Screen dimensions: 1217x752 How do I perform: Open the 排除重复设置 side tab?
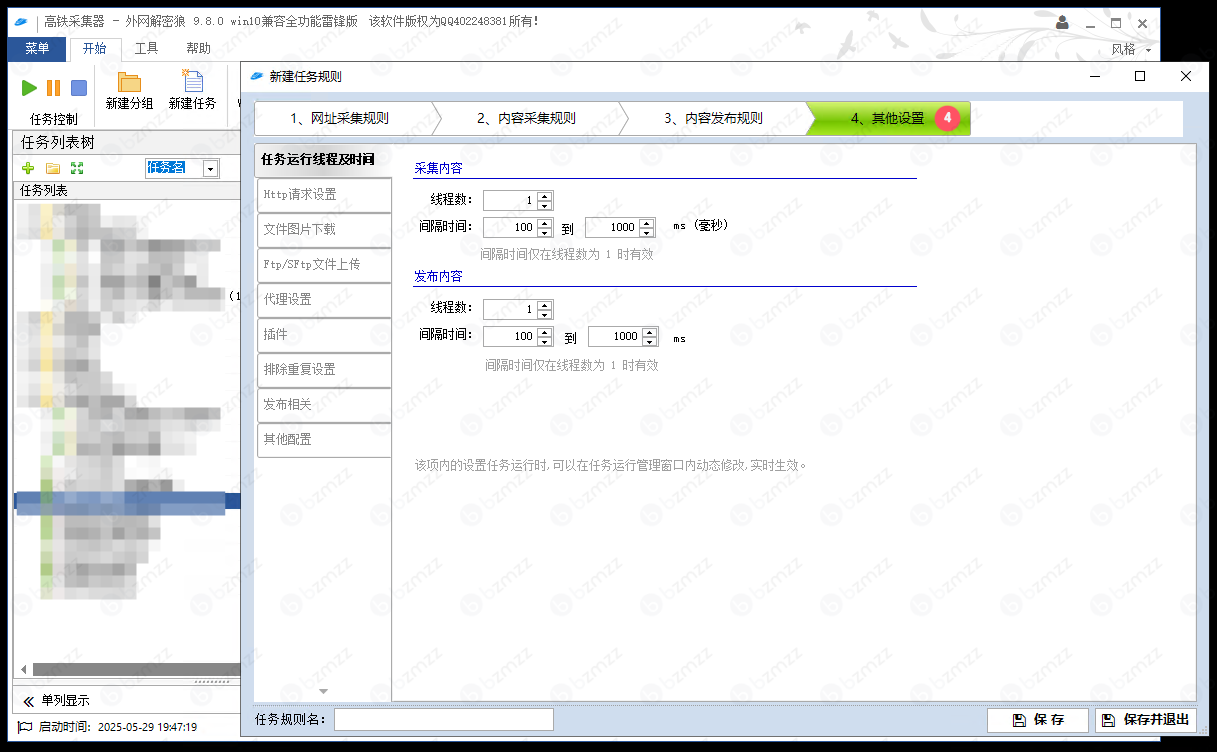coord(323,369)
